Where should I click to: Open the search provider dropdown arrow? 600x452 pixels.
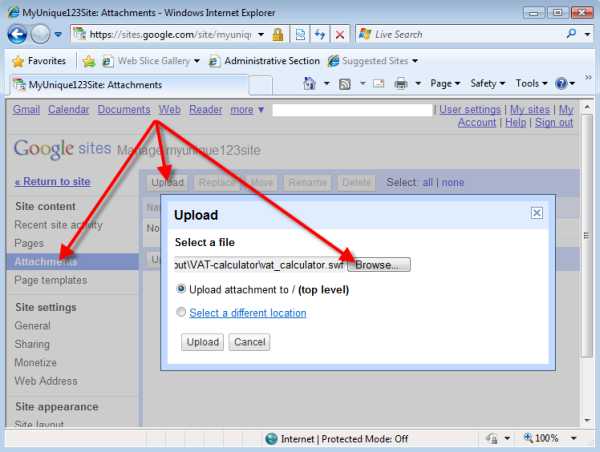(x=587, y=34)
